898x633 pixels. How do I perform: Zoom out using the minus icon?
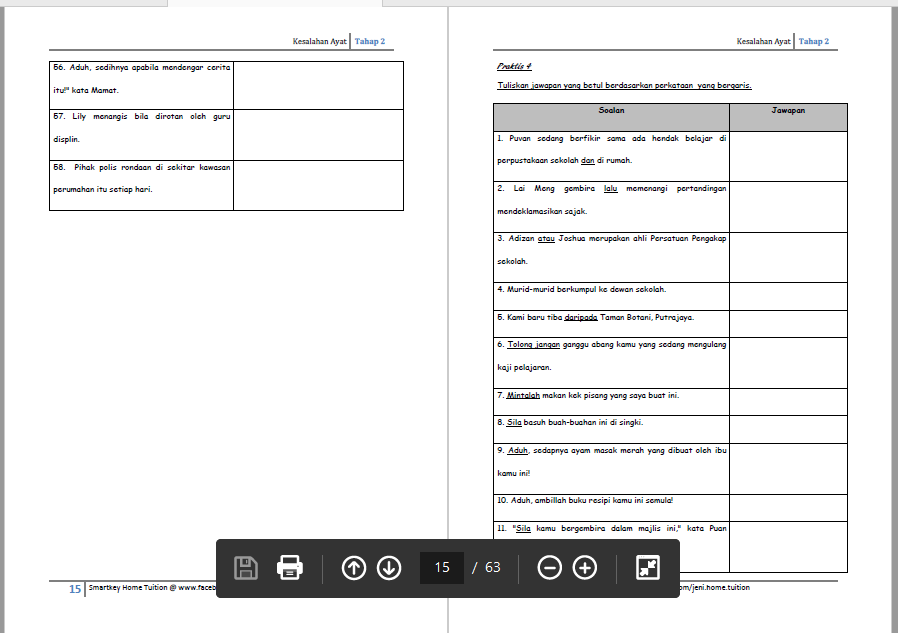[x=549, y=568]
